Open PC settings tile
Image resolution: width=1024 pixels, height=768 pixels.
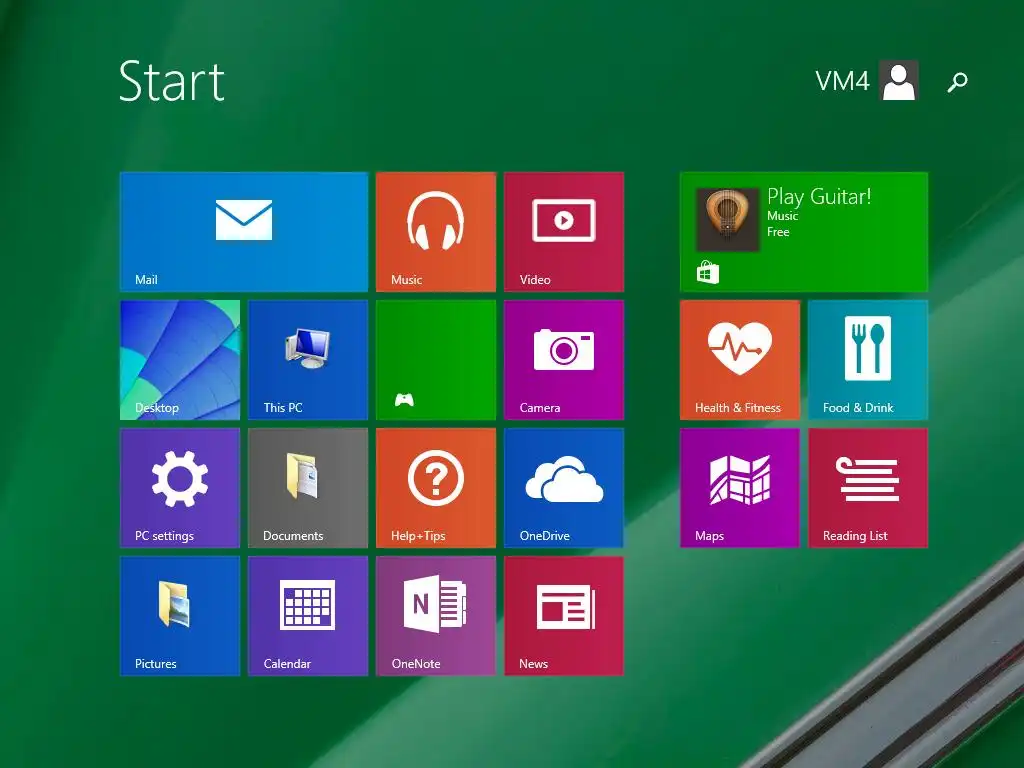click(180, 488)
